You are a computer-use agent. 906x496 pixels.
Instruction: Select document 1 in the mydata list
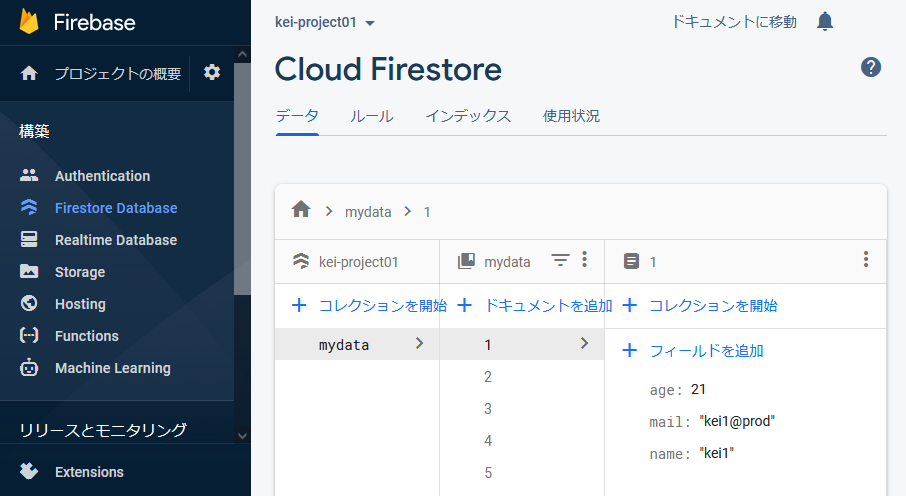[x=488, y=345]
